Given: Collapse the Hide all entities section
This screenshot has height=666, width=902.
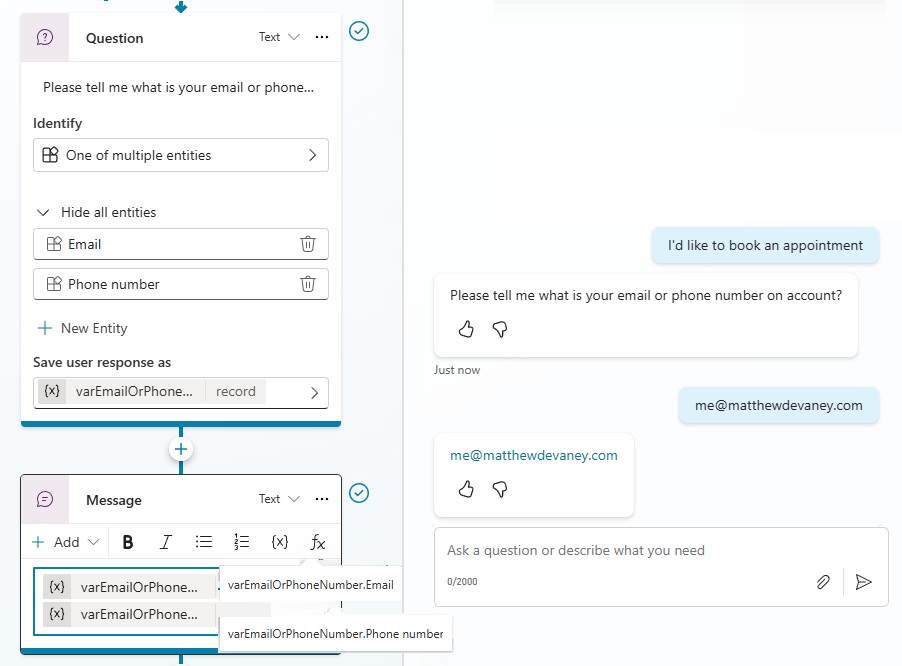Looking at the screenshot, I should point(44,212).
